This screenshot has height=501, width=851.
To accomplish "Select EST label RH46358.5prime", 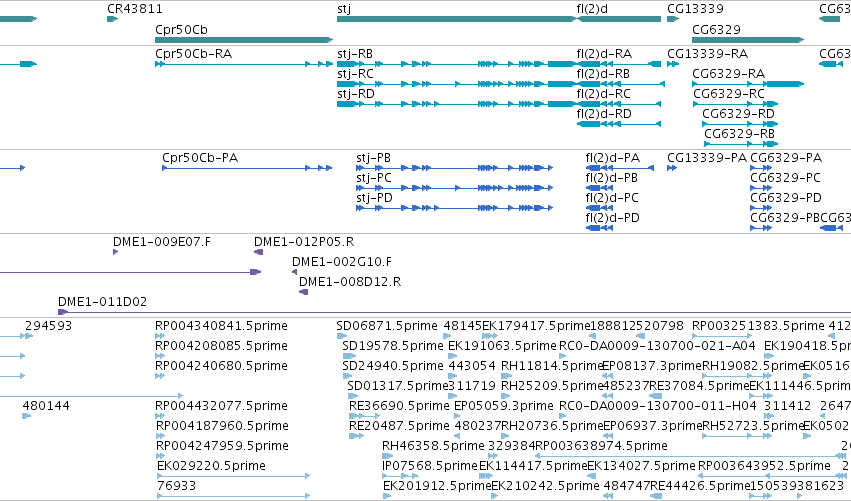I will coord(433,446).
